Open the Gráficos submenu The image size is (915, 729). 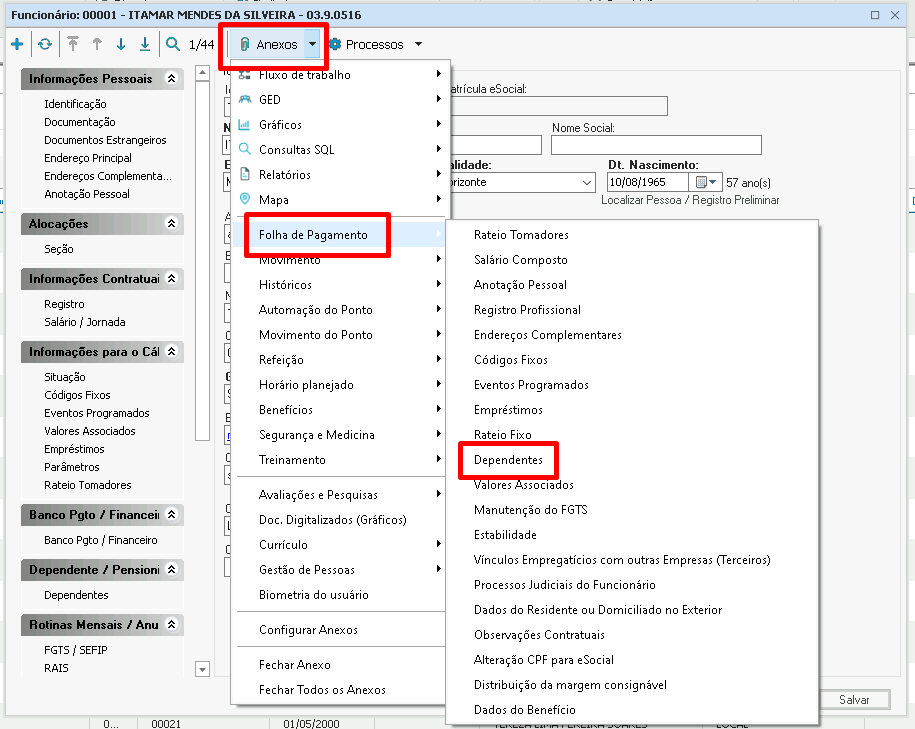[x=340, y=125]
